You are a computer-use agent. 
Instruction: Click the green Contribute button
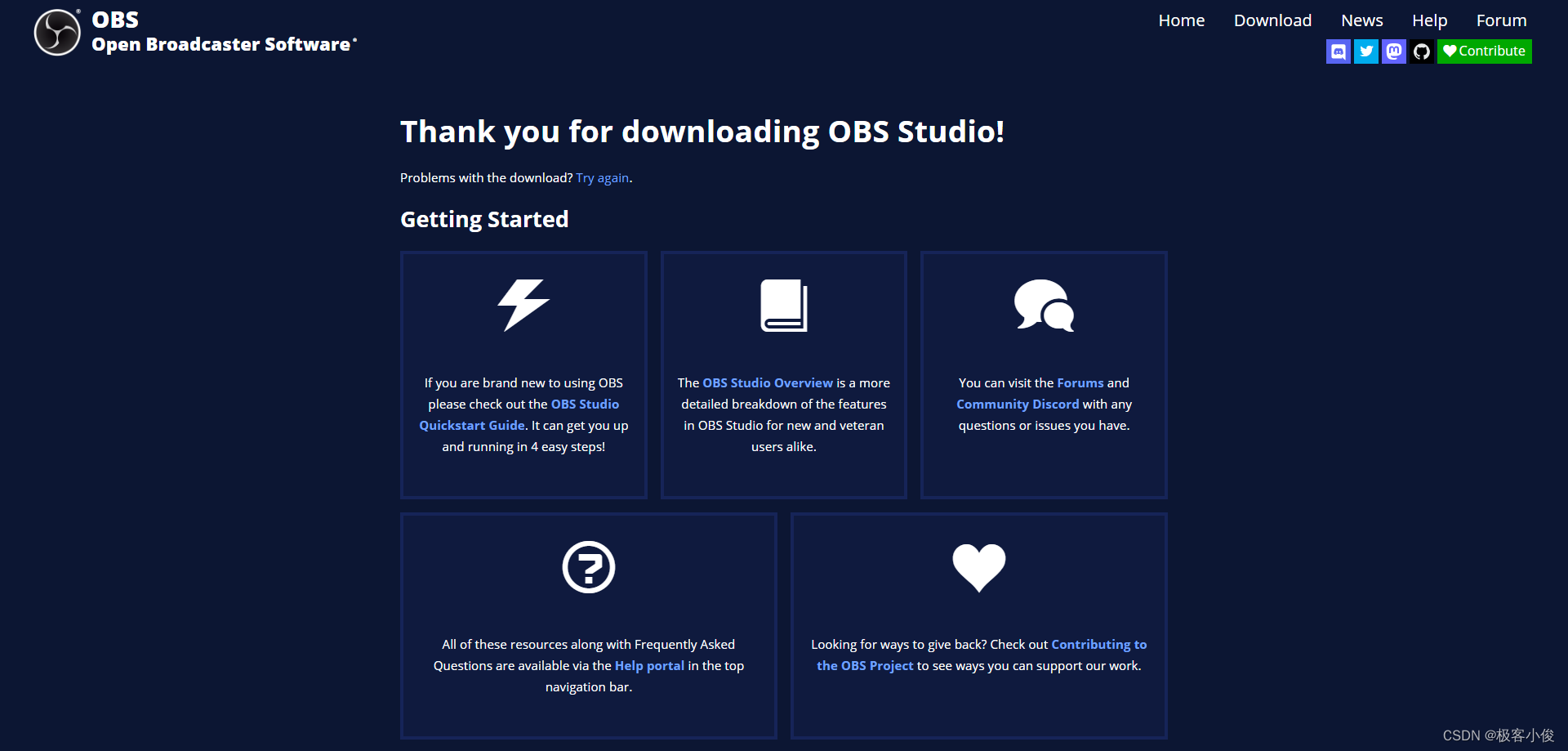(x=1484, y=51)
